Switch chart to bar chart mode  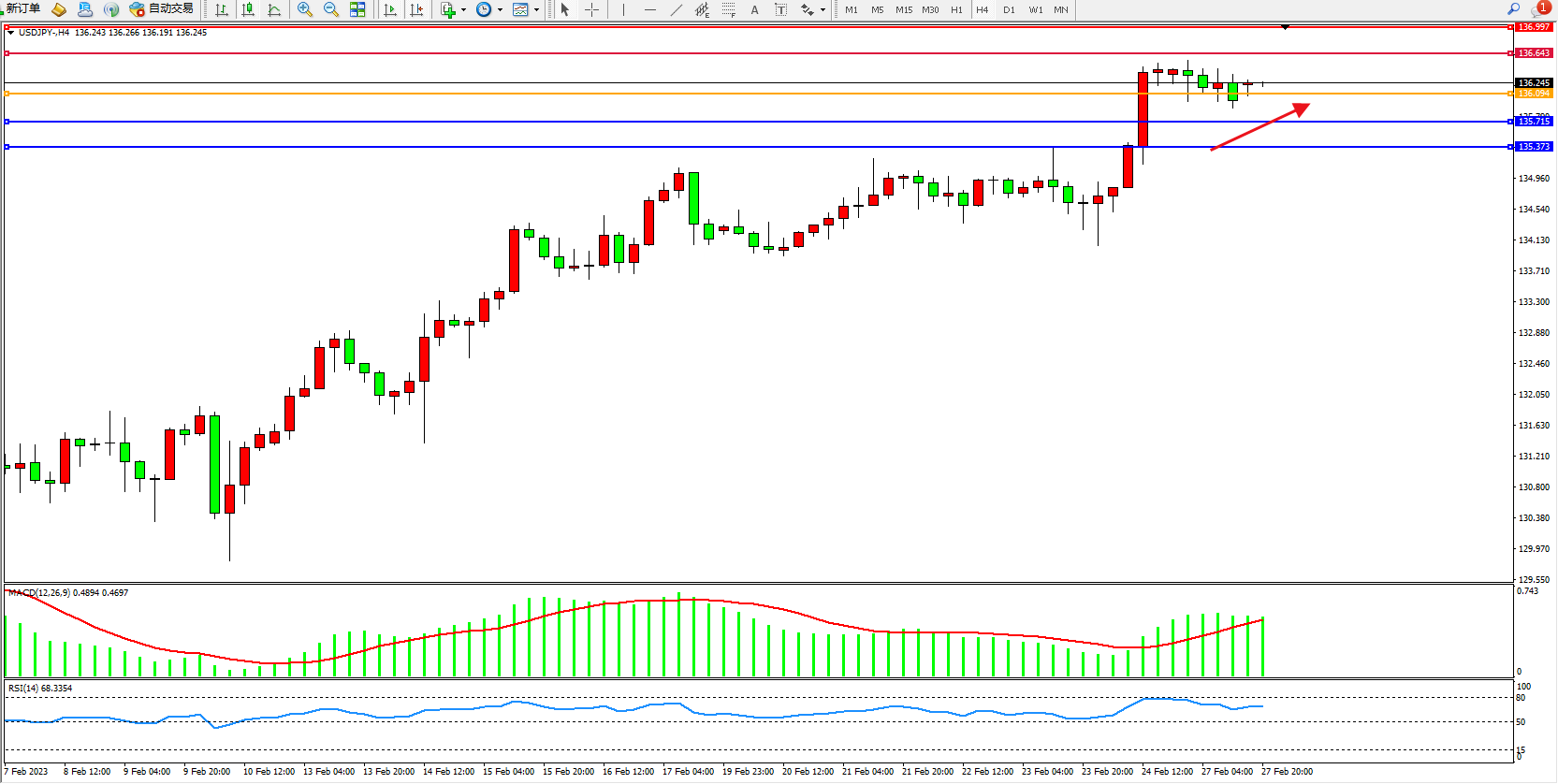222,10
